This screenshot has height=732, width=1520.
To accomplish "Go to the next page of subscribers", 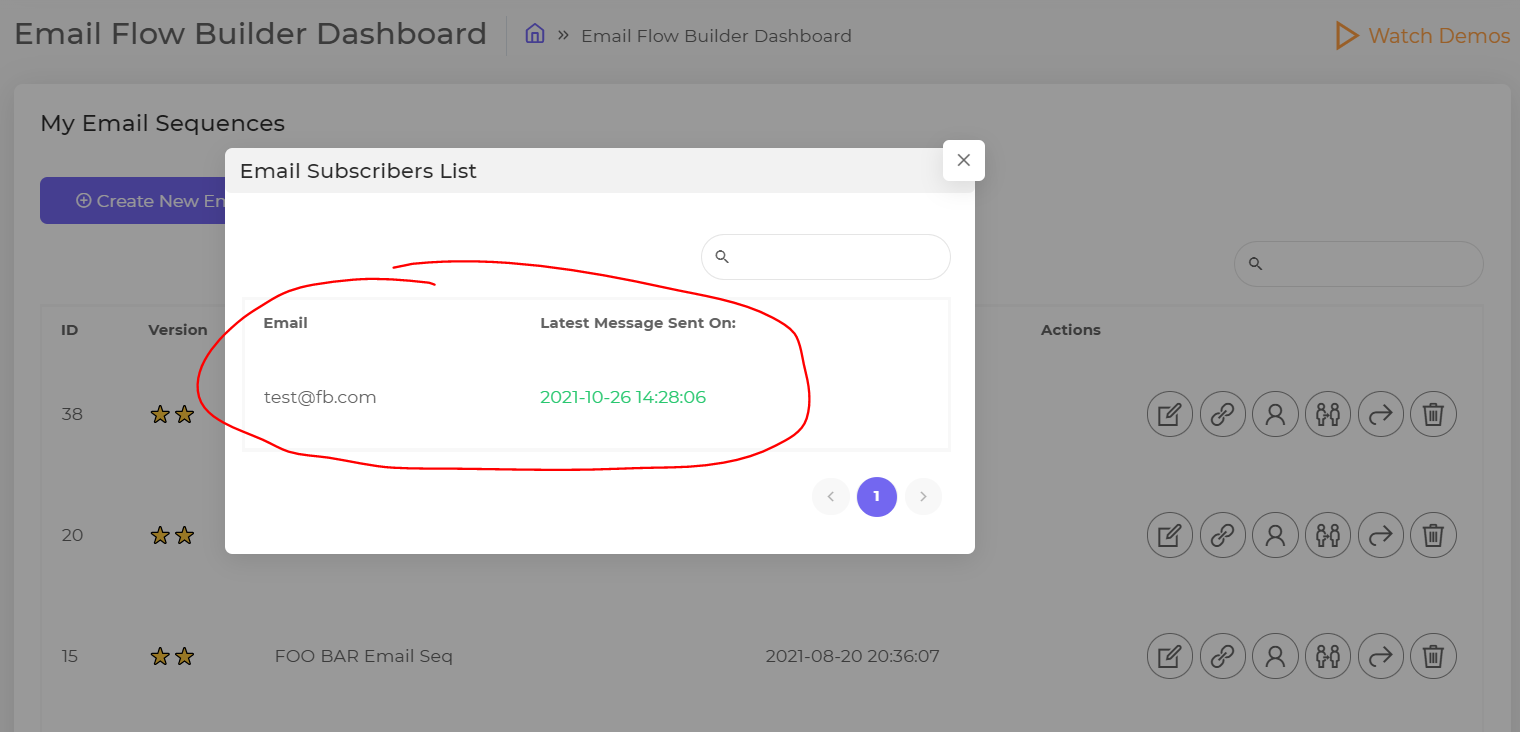I will tap(923, 497).
